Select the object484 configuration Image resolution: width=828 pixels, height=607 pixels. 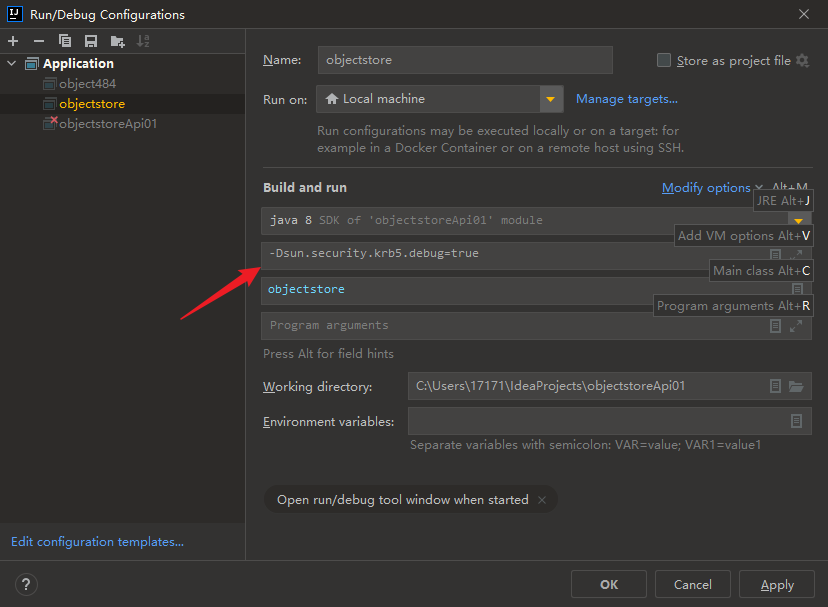(x=87, y=84)
